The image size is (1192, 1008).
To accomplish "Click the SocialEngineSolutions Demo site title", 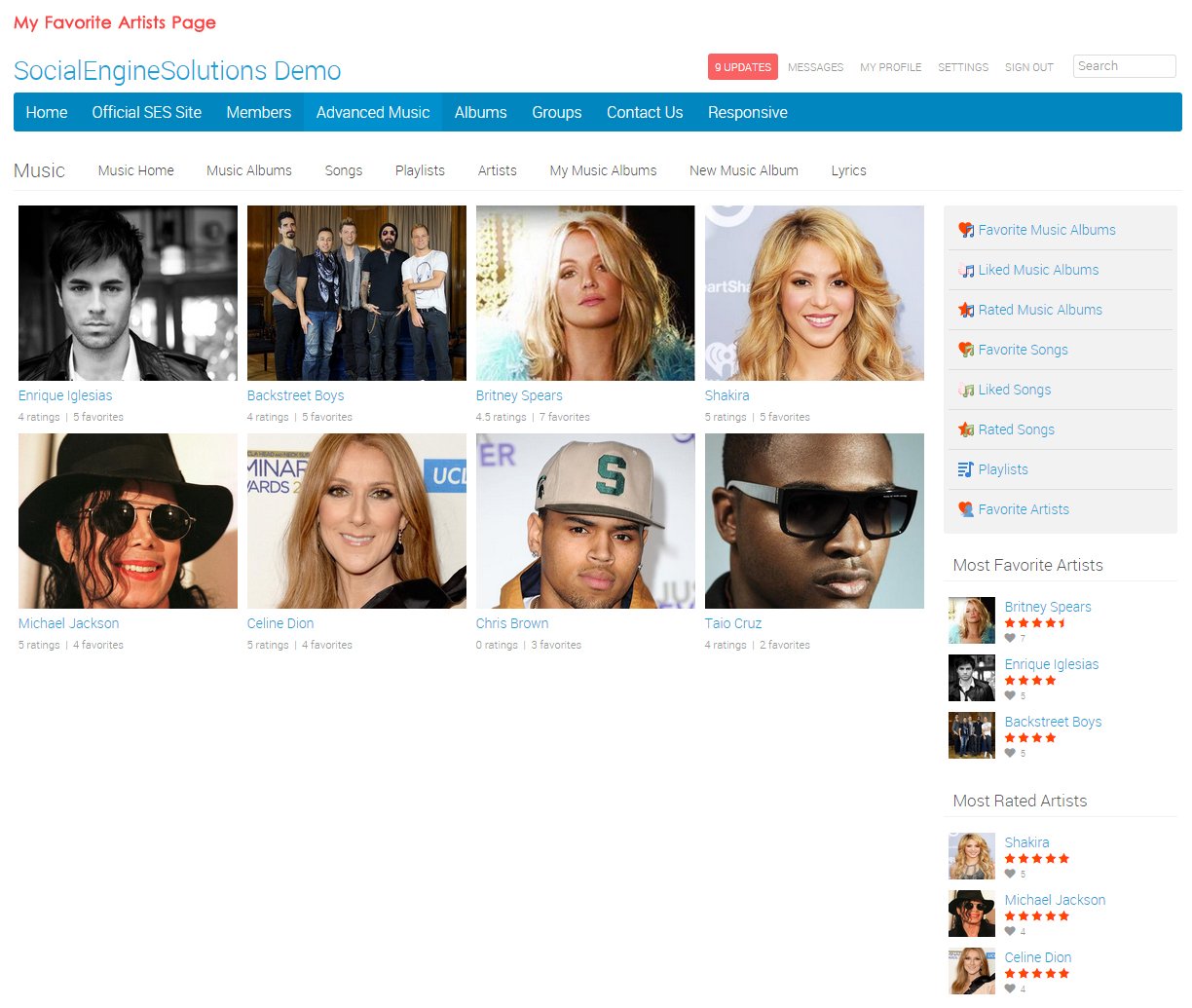I will point(177,71).
